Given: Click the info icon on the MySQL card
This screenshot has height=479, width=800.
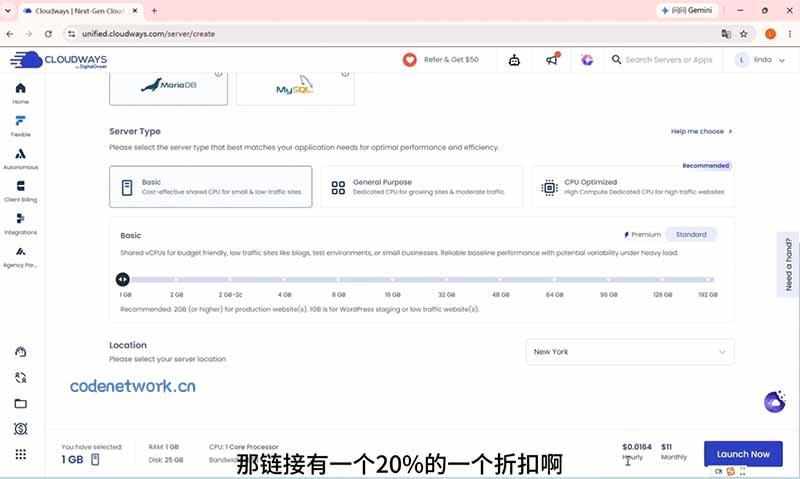Looking at the screenshot, I should coord(345,74).
